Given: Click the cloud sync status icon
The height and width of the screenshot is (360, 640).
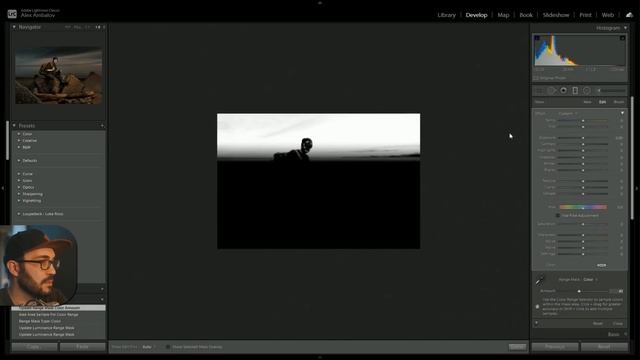Looking at the screenshot, I should click(x=629, y=15).
